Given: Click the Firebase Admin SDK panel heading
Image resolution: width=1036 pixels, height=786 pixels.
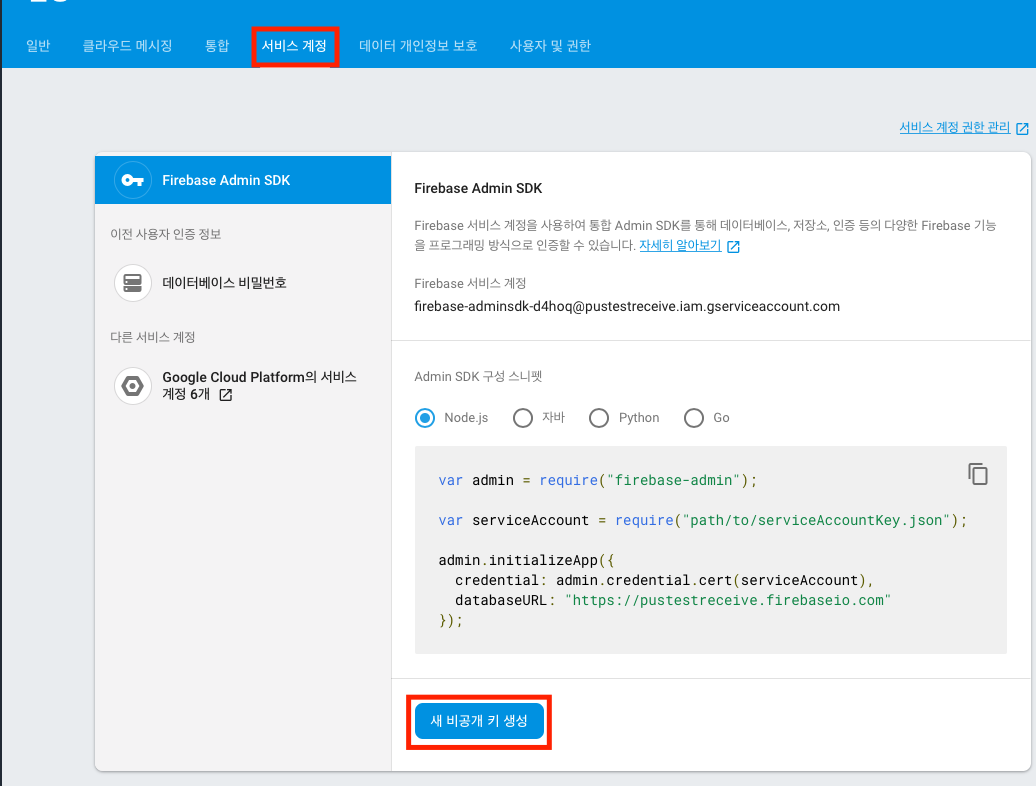Looking at the screenshot, I should (x=478, y=188).
